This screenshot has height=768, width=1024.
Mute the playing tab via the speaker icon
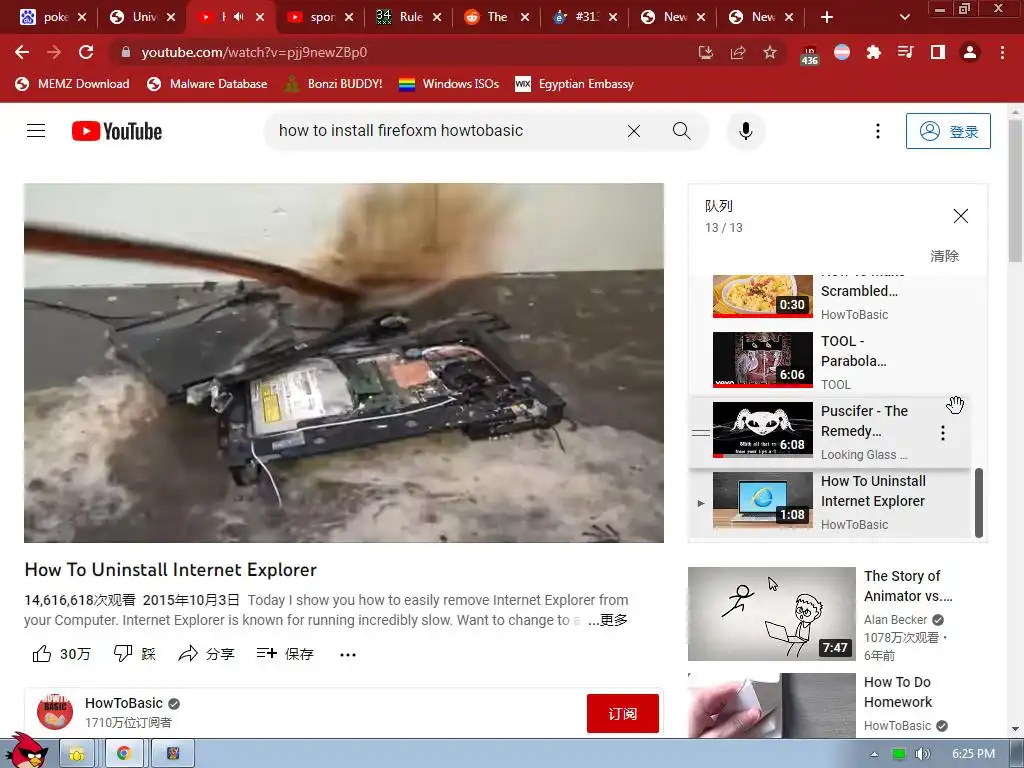[239, 17]
